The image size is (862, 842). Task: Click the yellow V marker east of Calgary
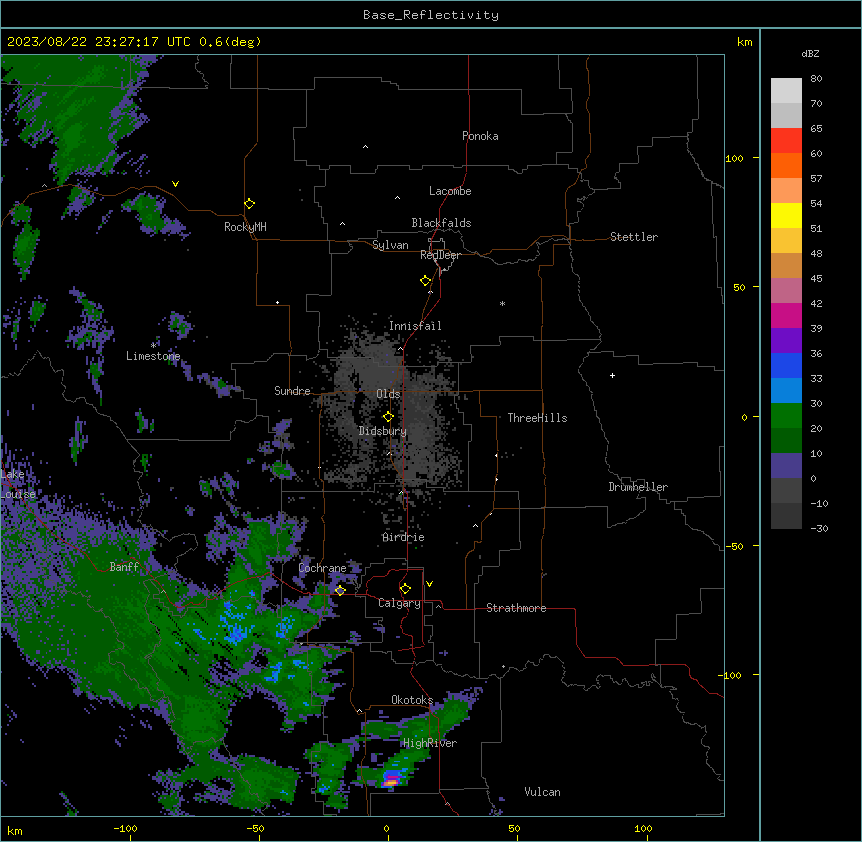429,584
